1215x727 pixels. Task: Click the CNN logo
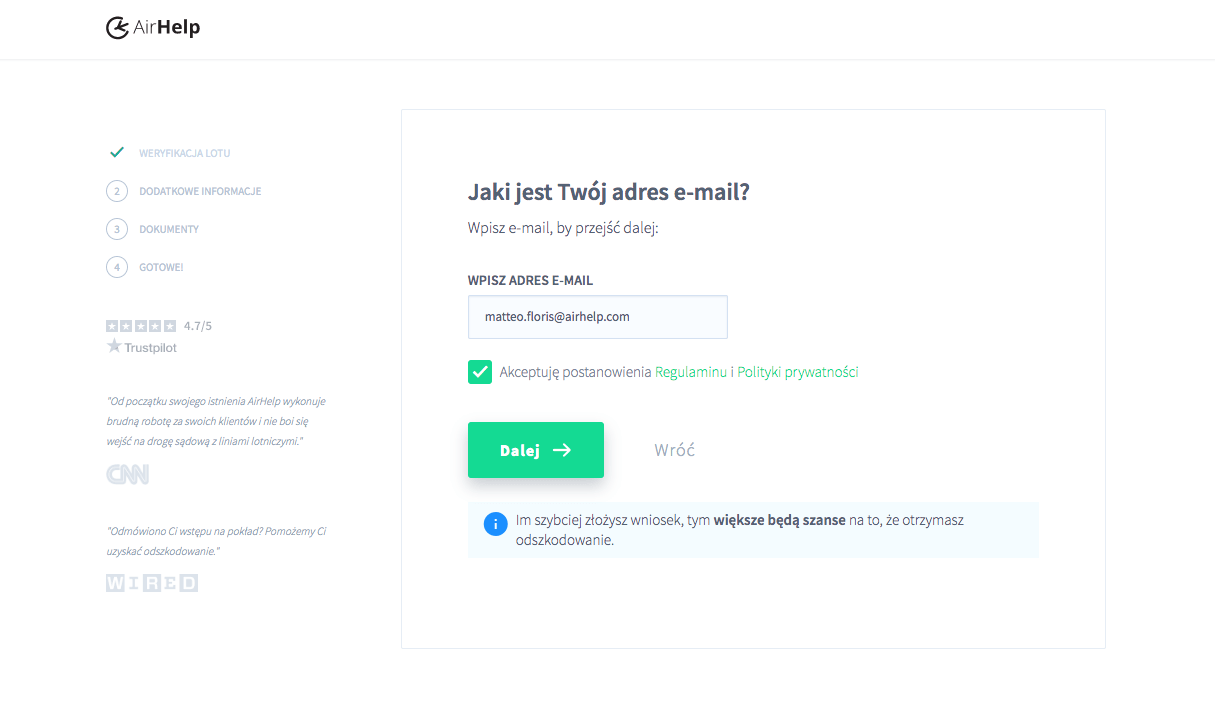(127, 474)
